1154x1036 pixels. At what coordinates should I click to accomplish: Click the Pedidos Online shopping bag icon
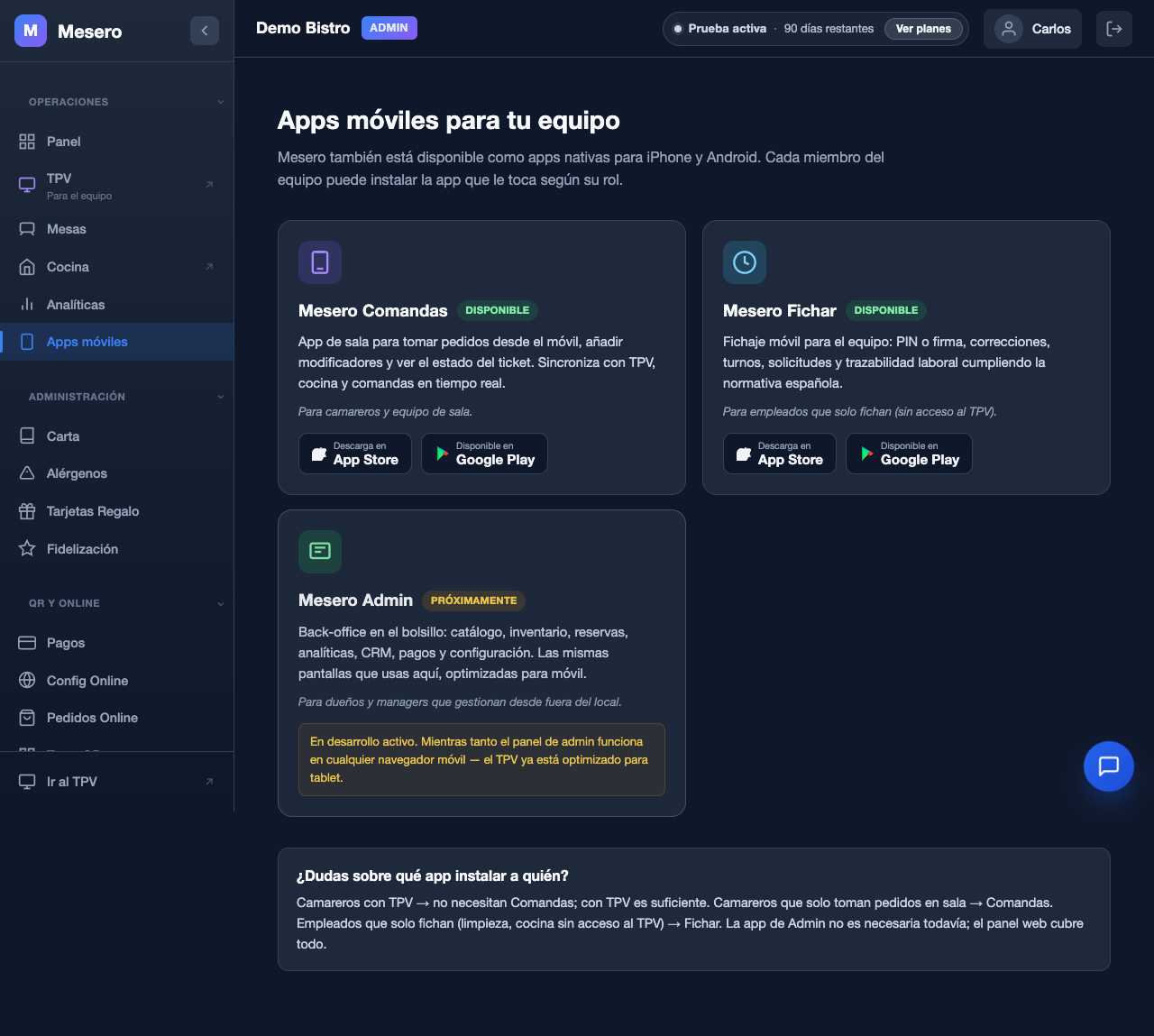(27, 718)
